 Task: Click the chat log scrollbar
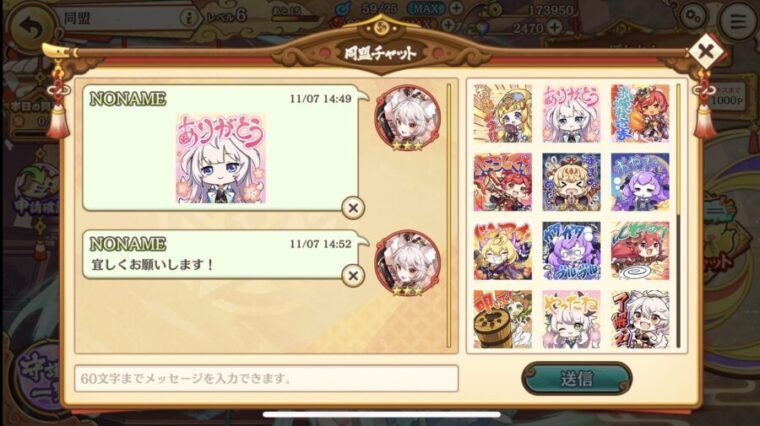pyautogui.click(x=449, y=216)
